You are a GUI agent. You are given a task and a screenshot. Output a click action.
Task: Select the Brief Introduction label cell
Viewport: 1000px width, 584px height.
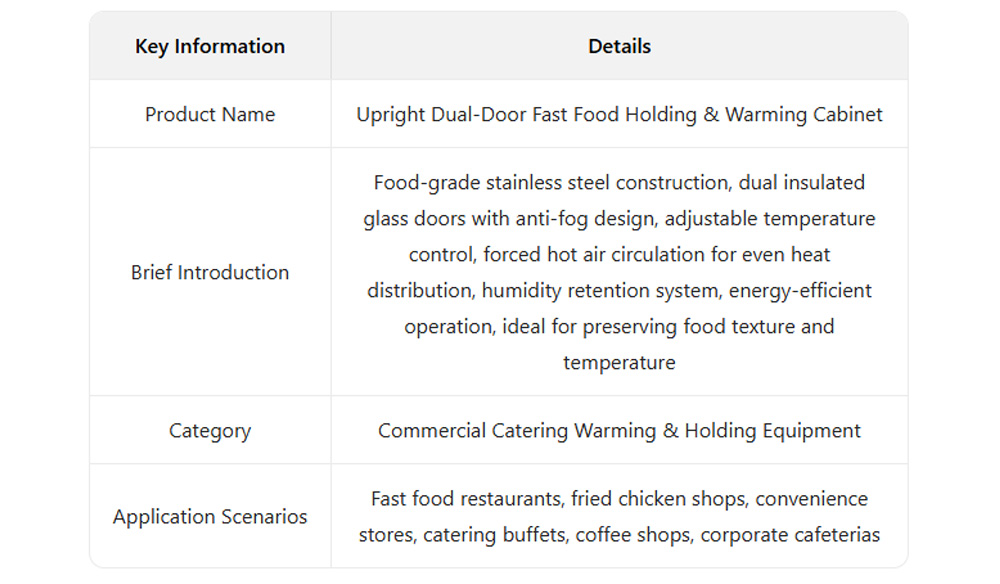coord(210,272)
